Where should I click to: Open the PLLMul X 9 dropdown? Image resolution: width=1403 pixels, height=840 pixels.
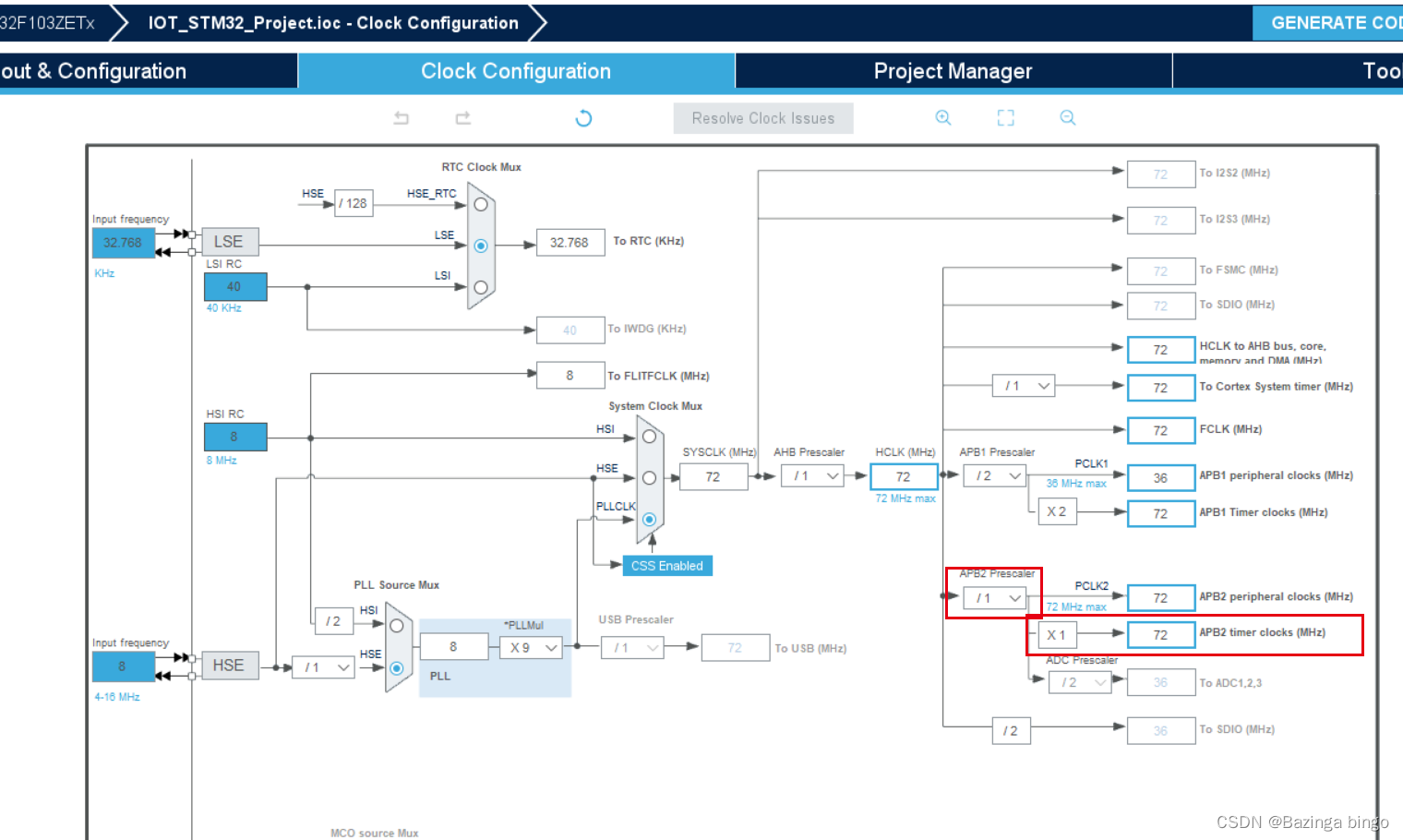point(532,647)
